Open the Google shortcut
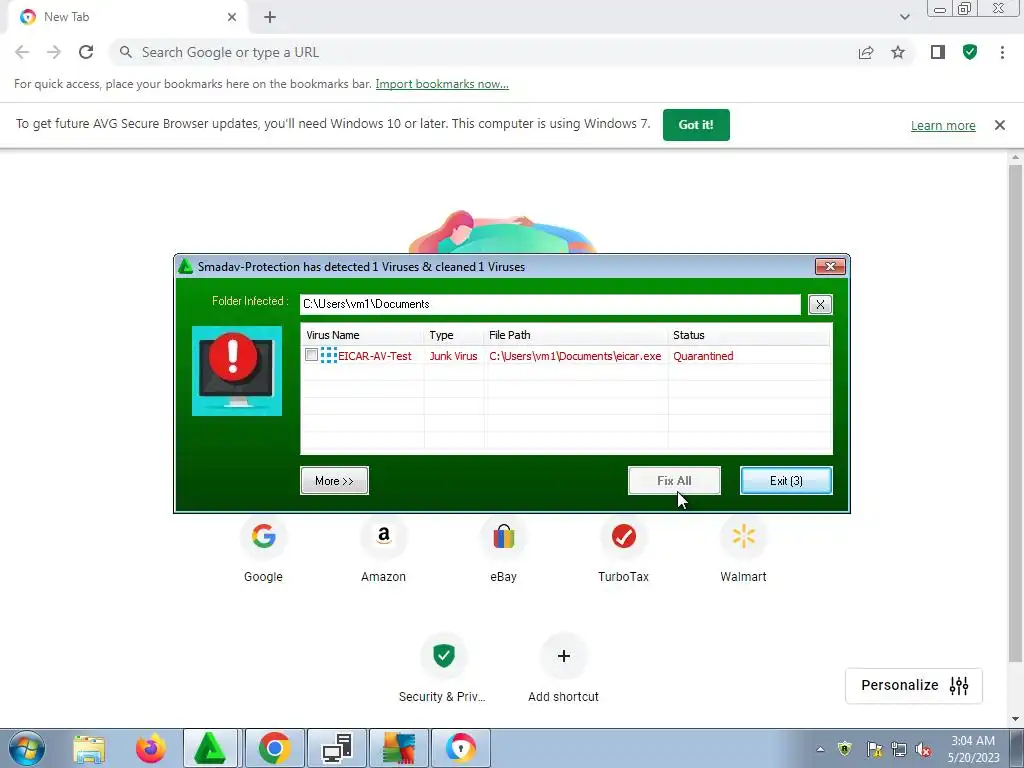 263,549
